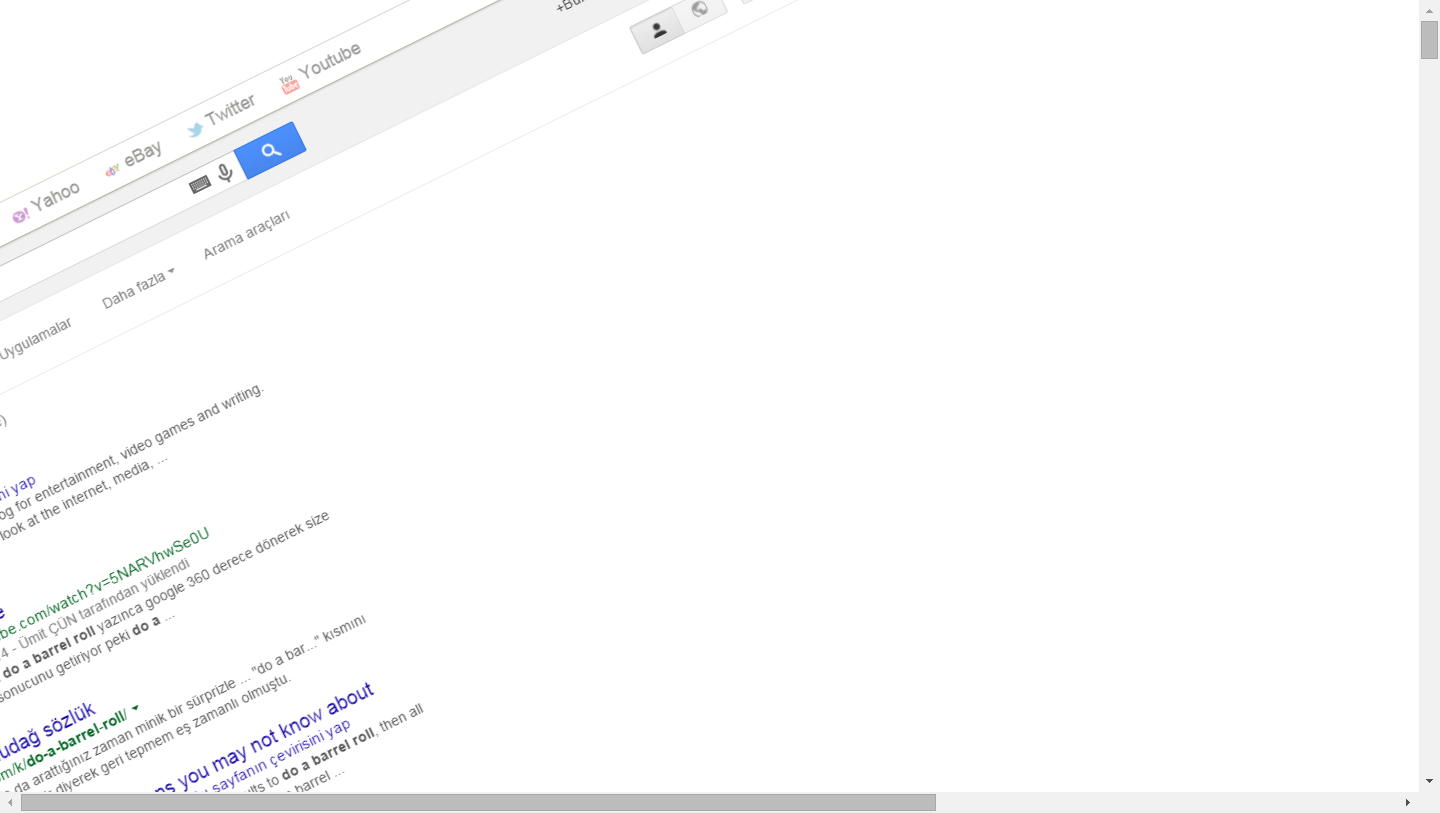Image resolution: width=1440 pixels, height=813 pixels.
Task: Switch to the Uygulamalar tab
Action: coord(35,340)
